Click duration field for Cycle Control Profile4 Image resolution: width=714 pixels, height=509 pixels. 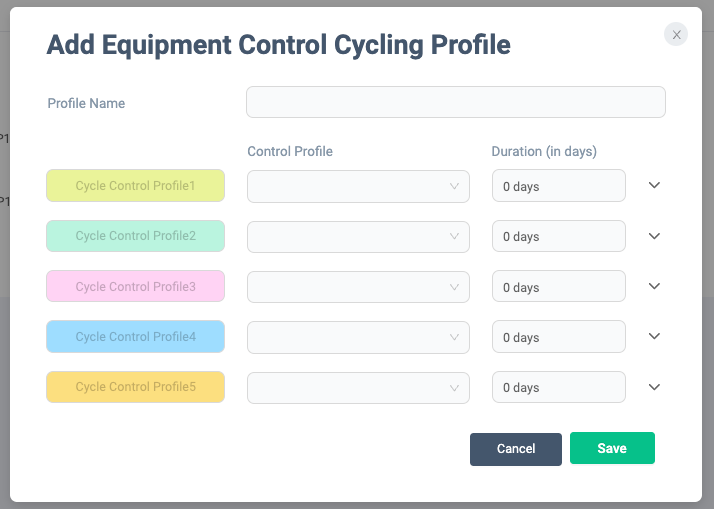click(x=559, y=336)
